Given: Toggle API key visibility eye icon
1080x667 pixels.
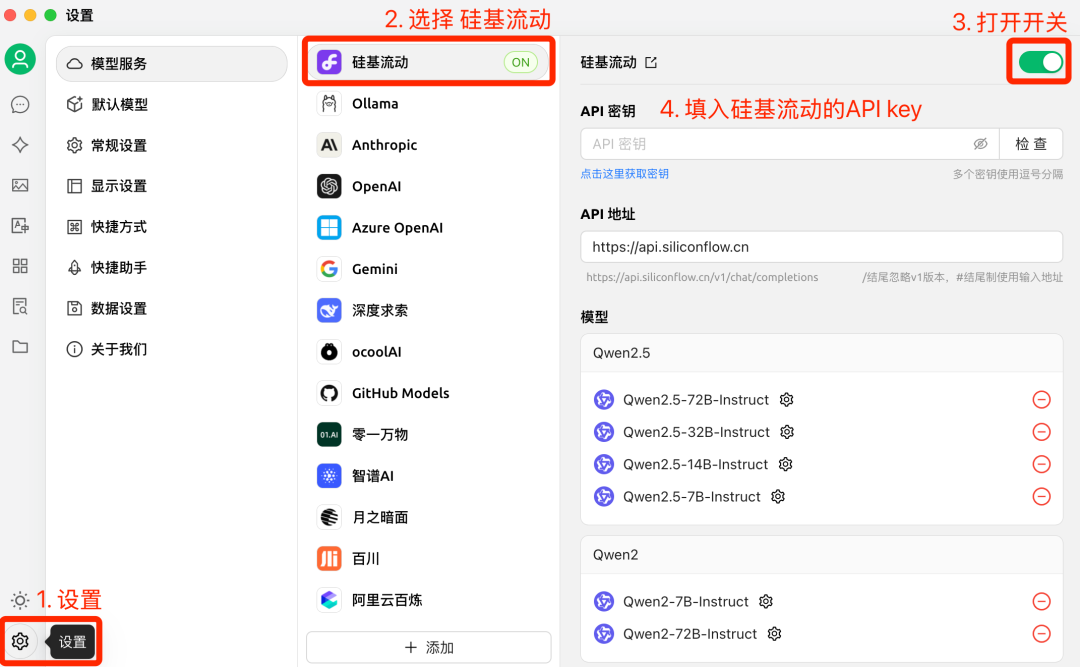Looking at the screenshot, I should (980, 144).
